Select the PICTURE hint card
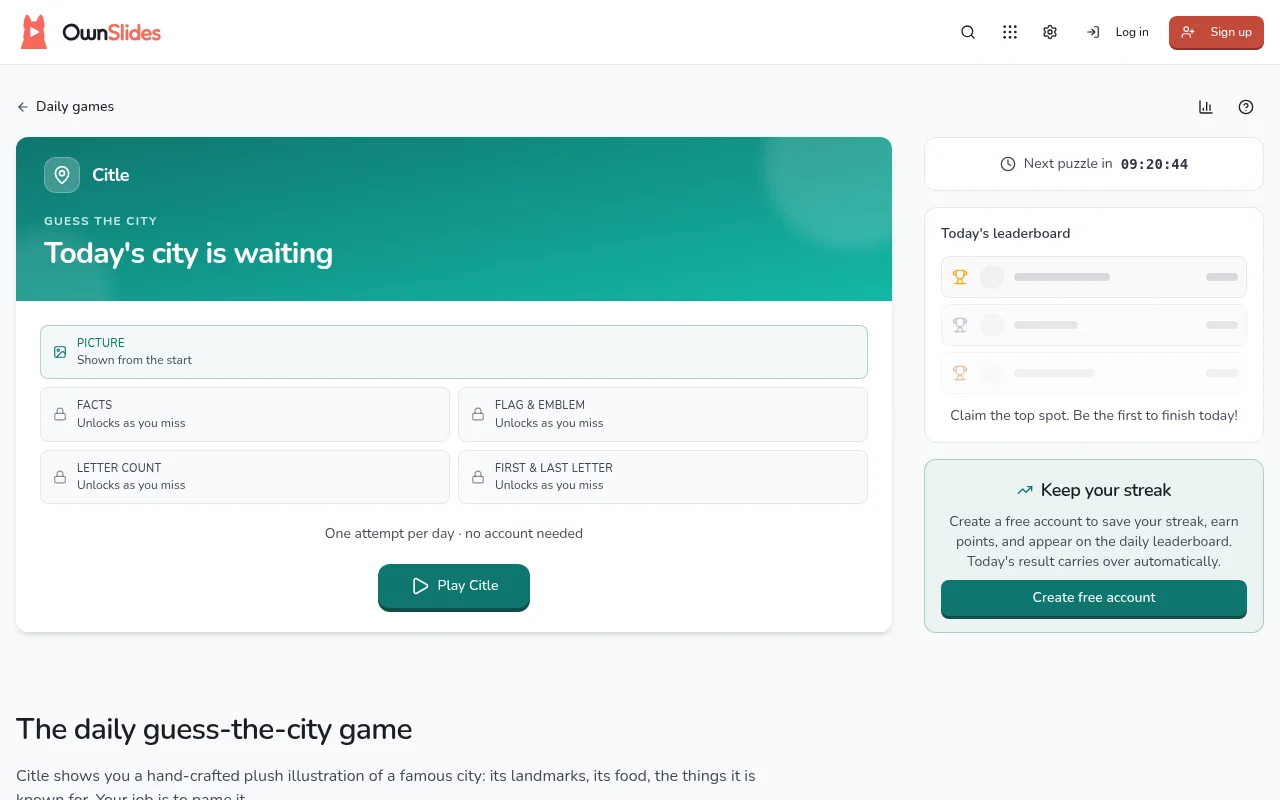Viewport: 1280px width, 800px height. tap(454, 352)
